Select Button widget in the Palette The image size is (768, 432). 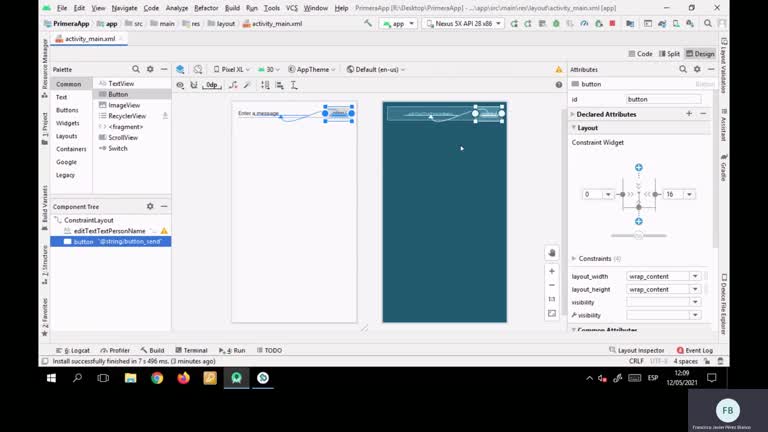[x=118, y=94]
